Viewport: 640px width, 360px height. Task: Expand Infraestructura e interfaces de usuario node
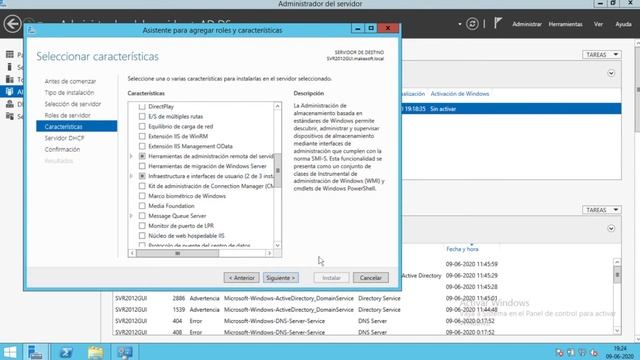[x=131, y=176]
